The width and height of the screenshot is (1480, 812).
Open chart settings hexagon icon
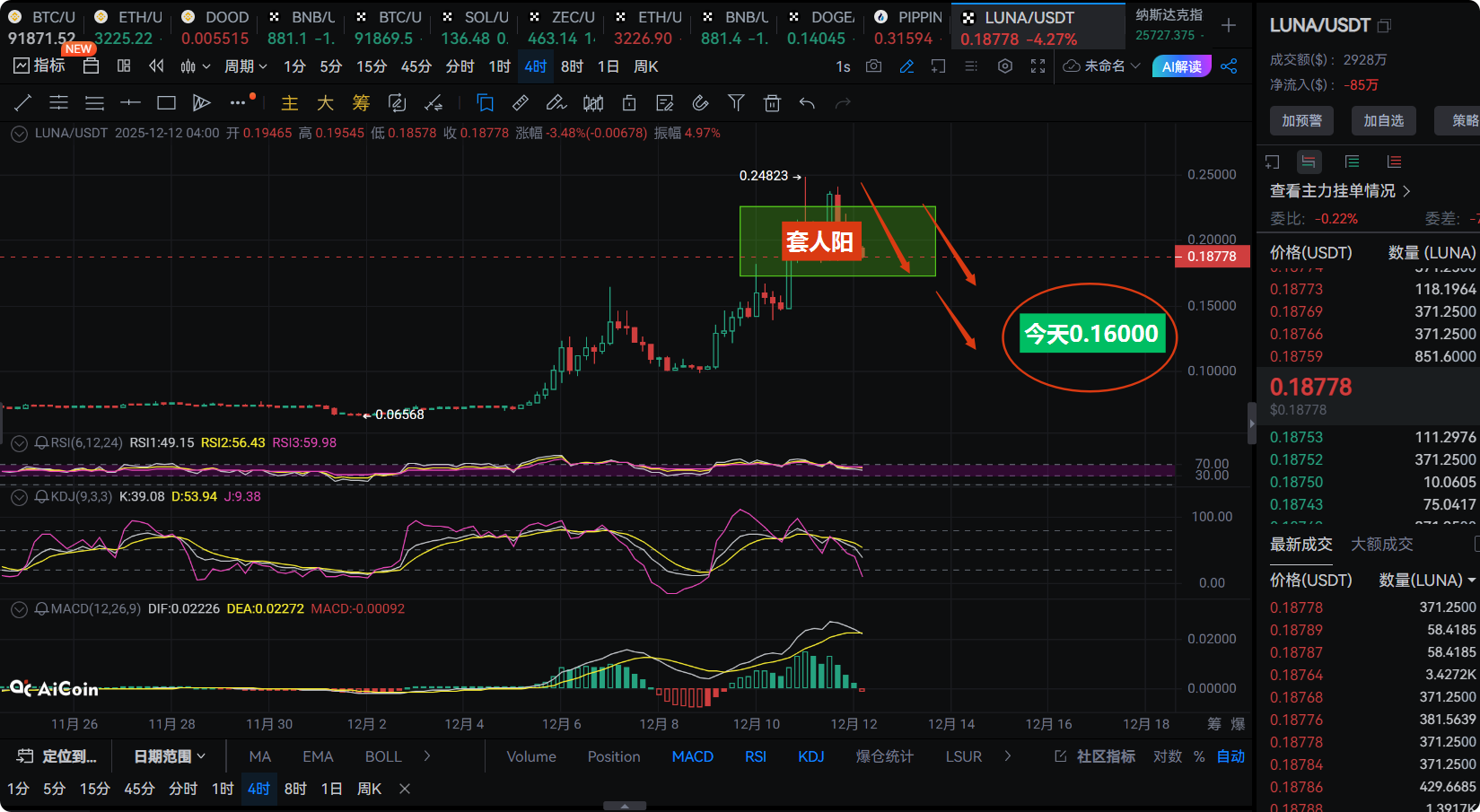point(1005,66)
